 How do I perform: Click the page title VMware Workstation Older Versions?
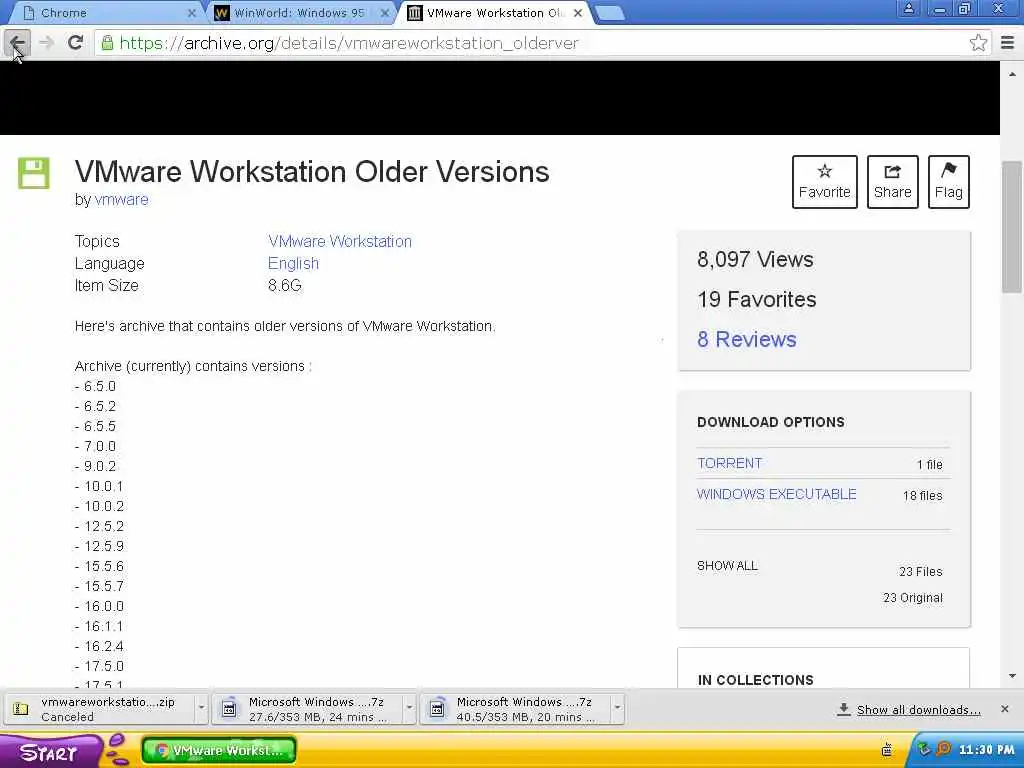coord(312,172)
